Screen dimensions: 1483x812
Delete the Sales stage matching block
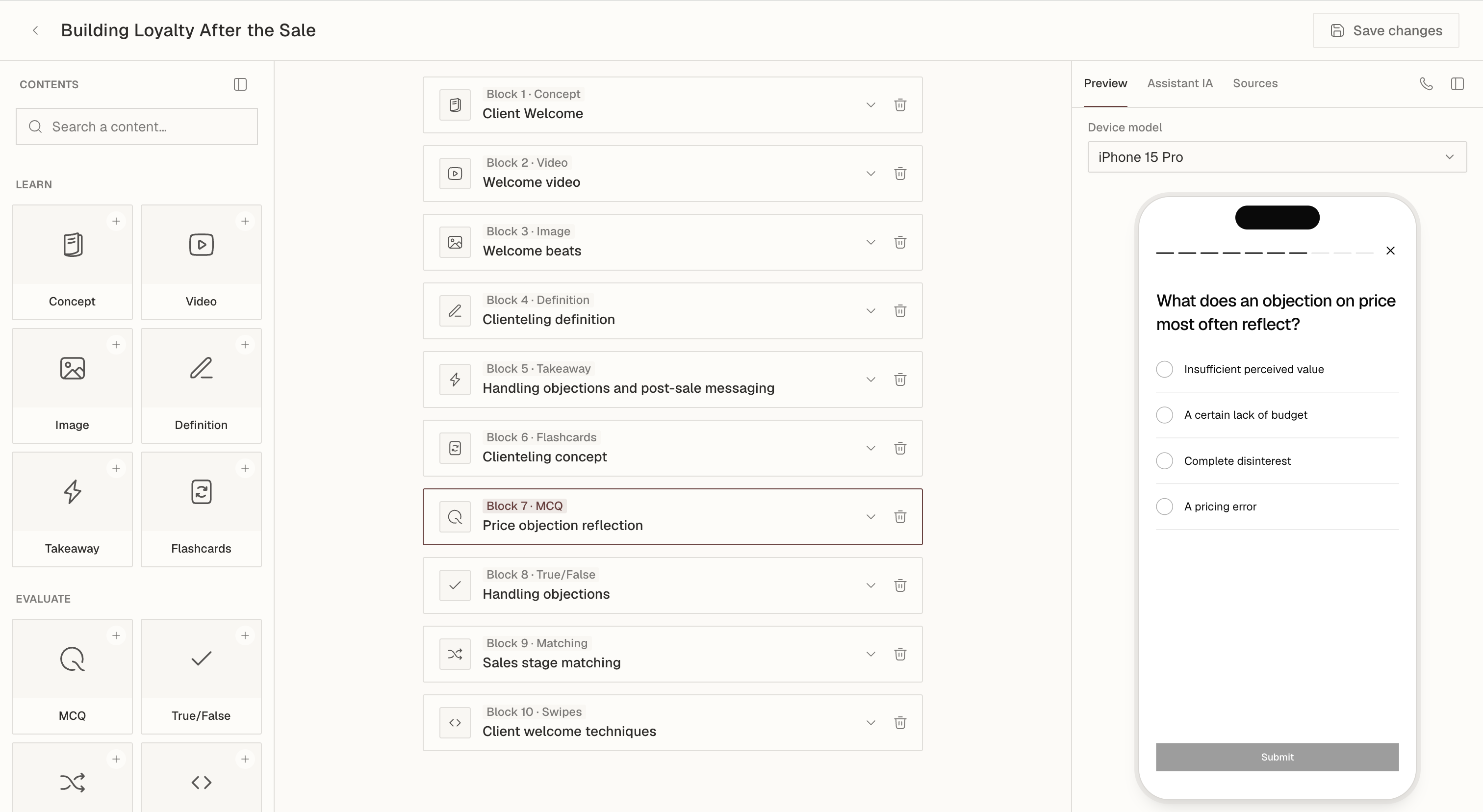[x=900, y=654]
